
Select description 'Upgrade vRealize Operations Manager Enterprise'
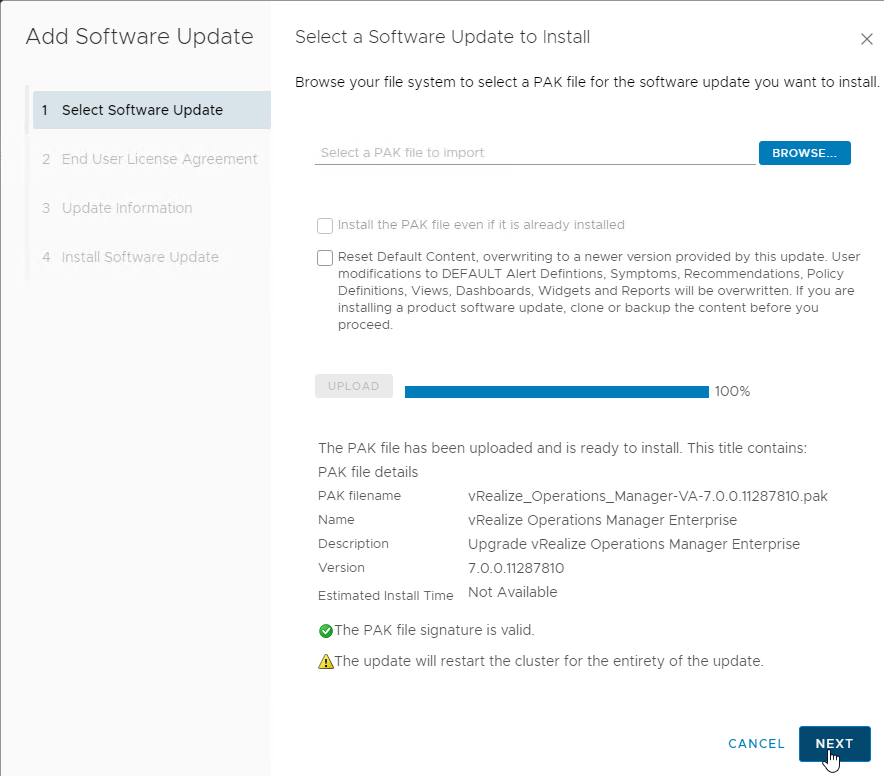[x=634, y=544]
